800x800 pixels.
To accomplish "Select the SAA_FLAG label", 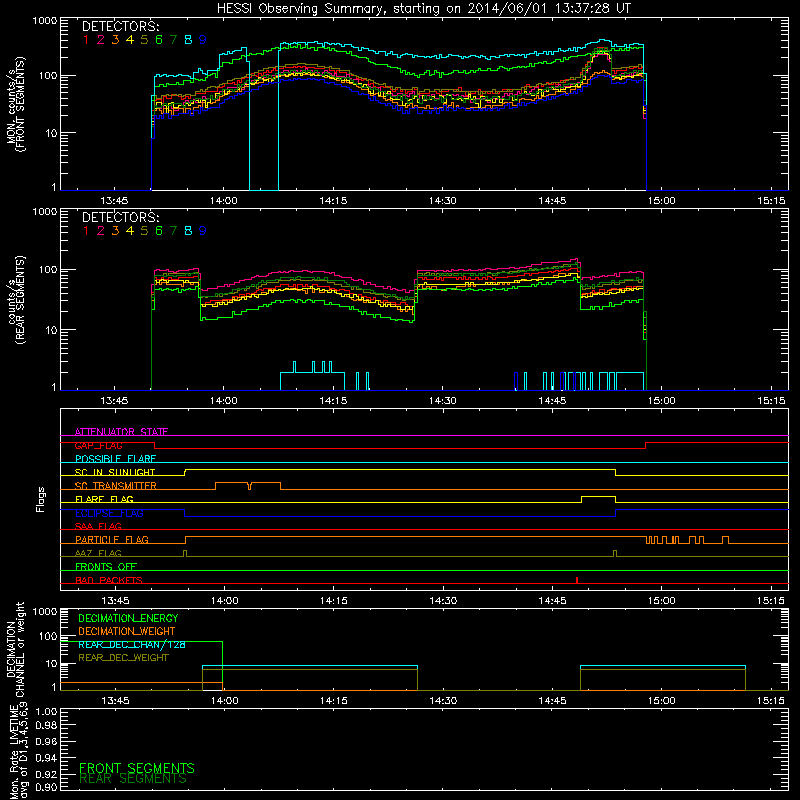I will pos(98,526).
